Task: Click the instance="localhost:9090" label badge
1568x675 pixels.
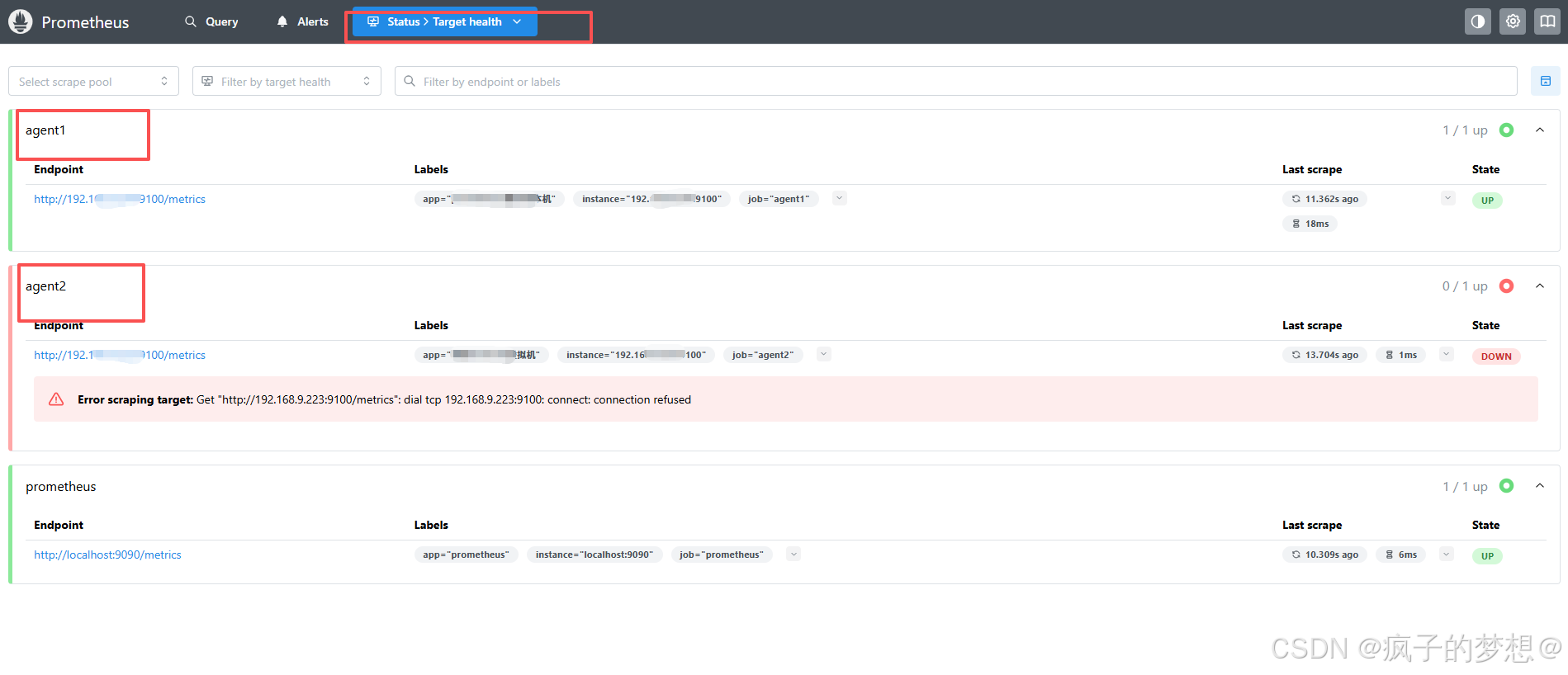Action: point(594,555)
